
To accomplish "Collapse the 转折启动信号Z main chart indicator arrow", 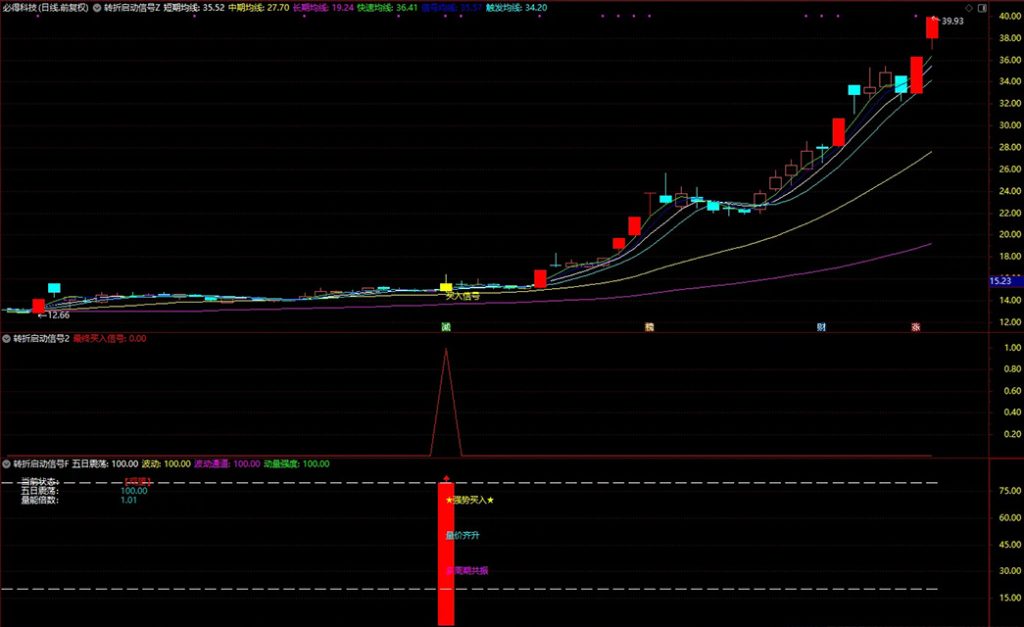I will point(95,6).
